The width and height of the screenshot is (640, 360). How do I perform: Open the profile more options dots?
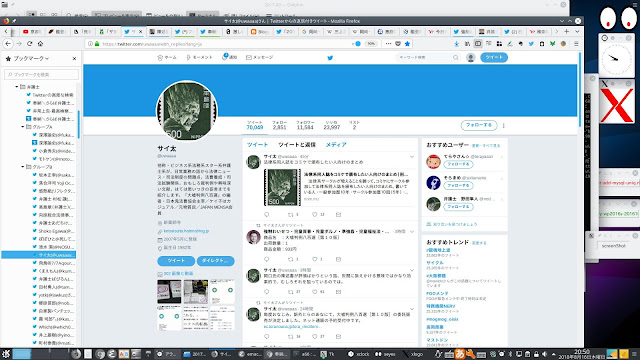click(x=503, y=126)
